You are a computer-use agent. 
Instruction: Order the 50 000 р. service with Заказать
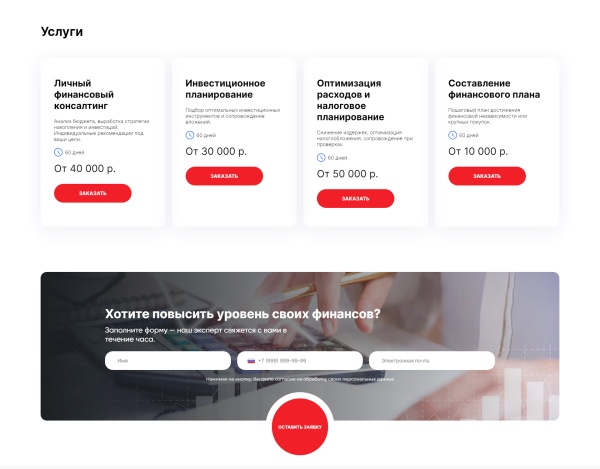(355, 199)
